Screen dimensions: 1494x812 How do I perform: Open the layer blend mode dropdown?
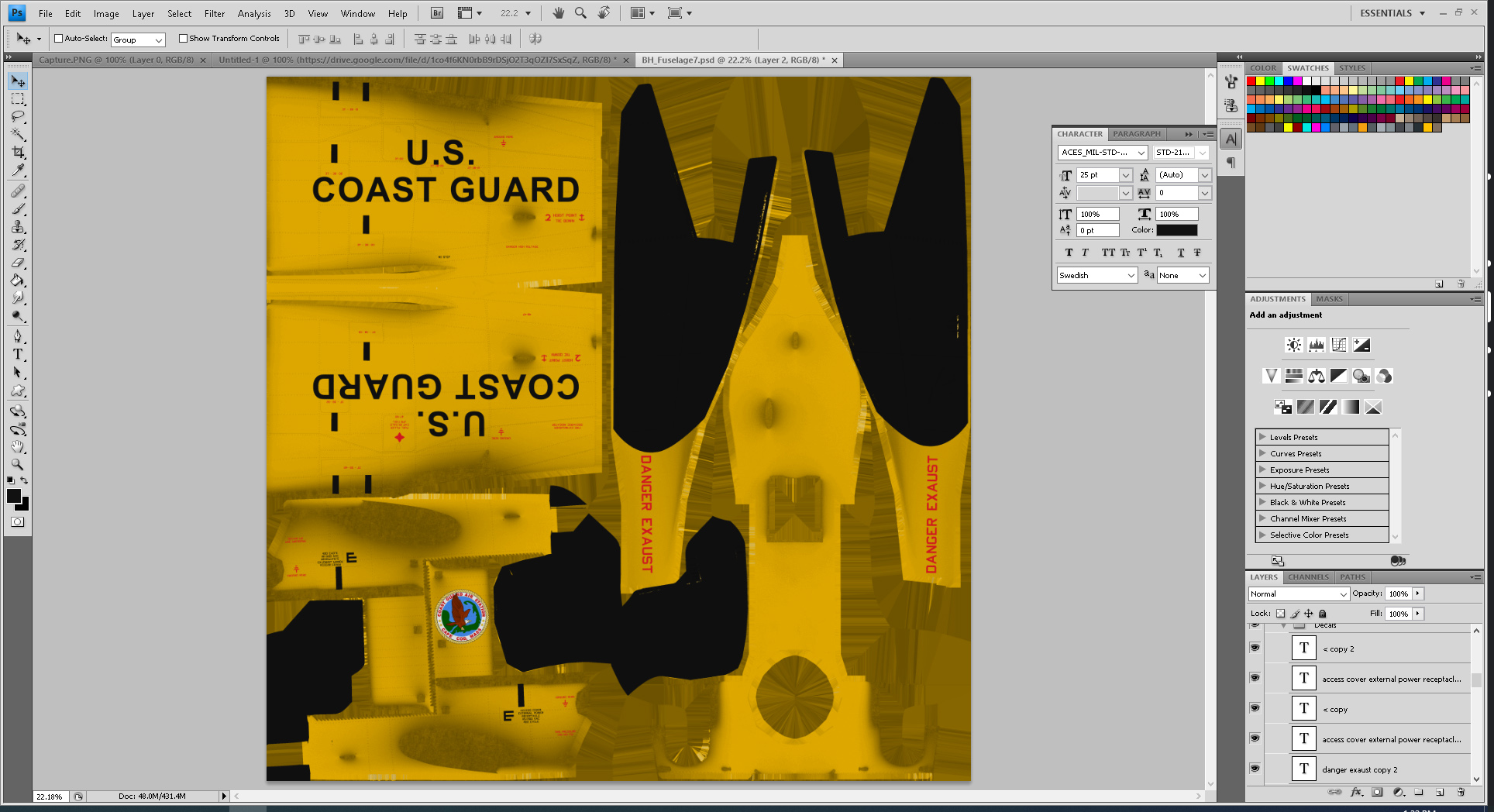tap(1299, 594)
